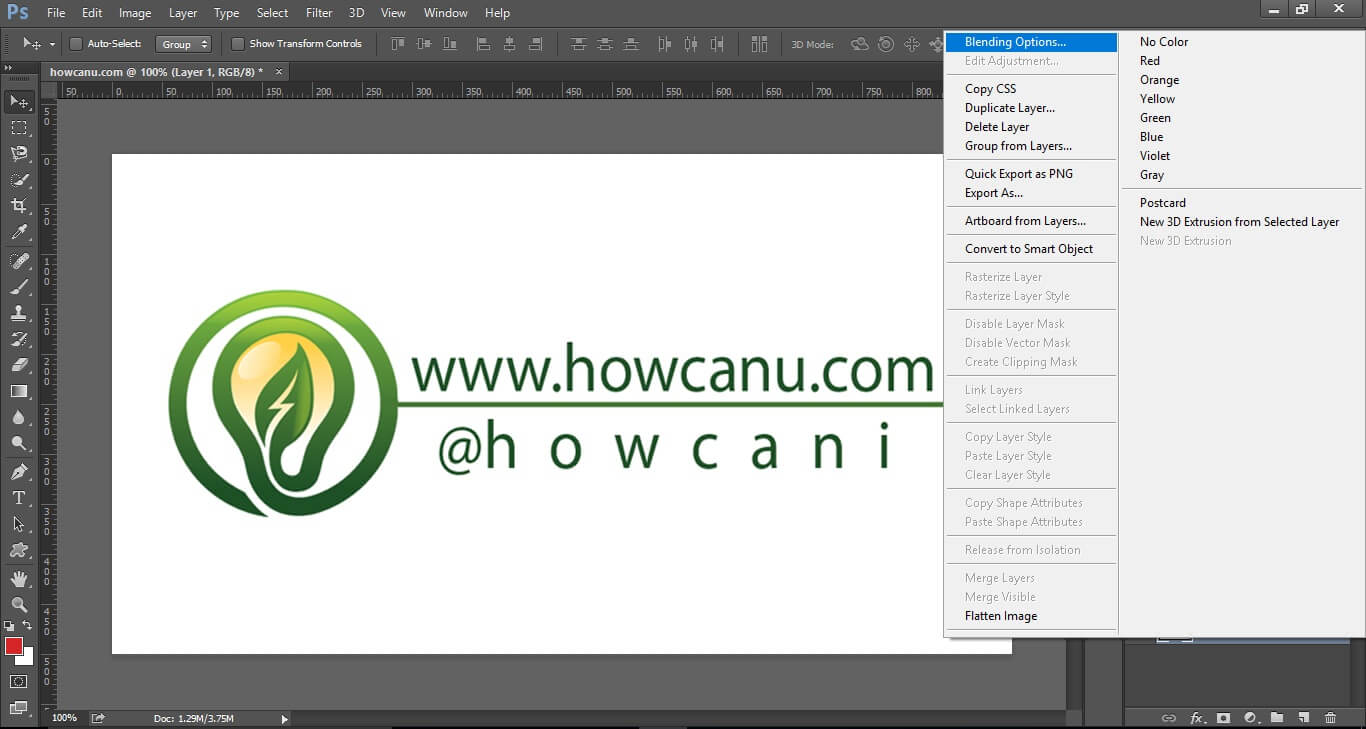Open the Add Layer Style fx menu
1366x729 pixels.
point(1196,718)
